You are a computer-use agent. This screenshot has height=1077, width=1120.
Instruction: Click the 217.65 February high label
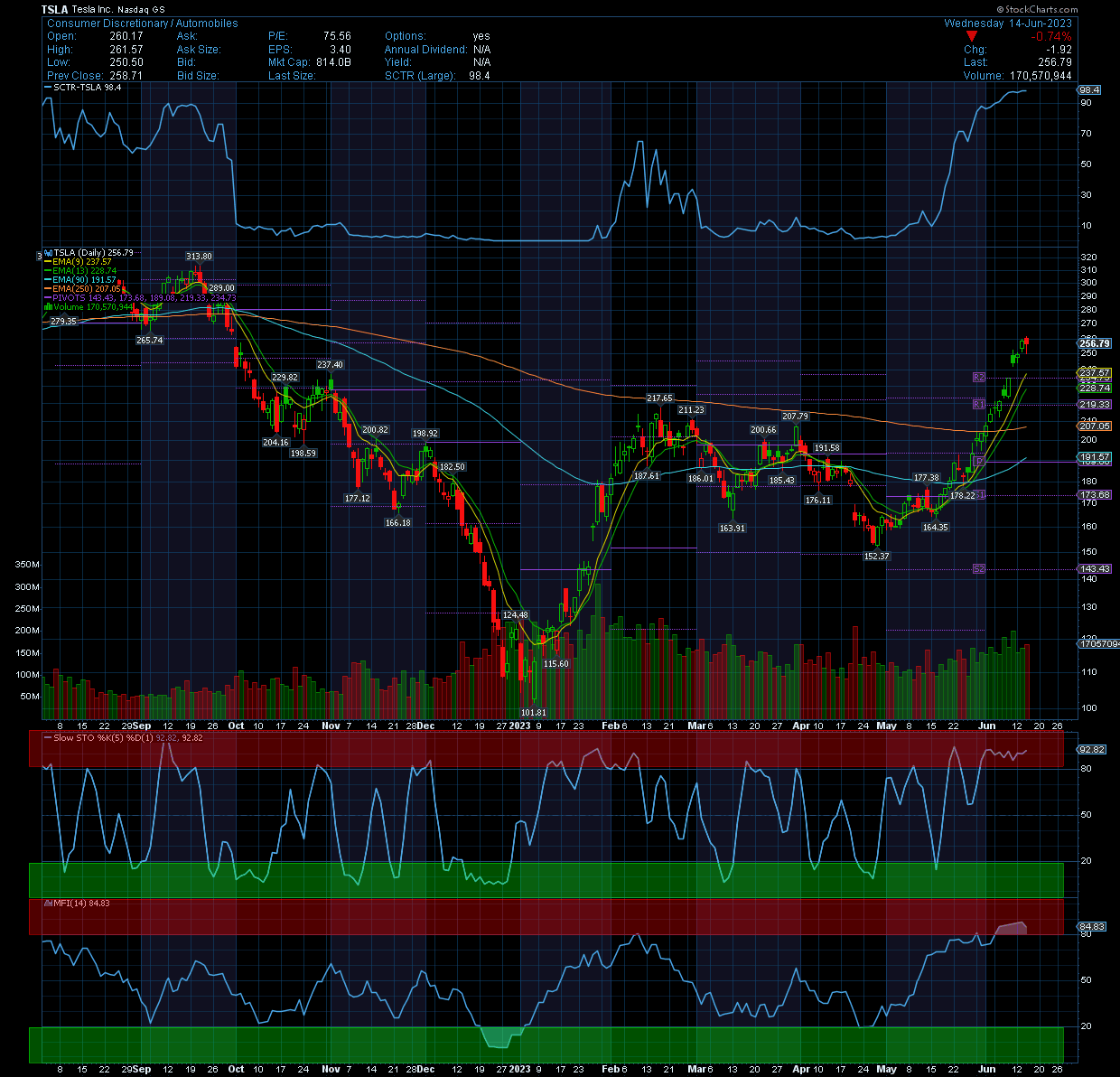coord(659,398)
